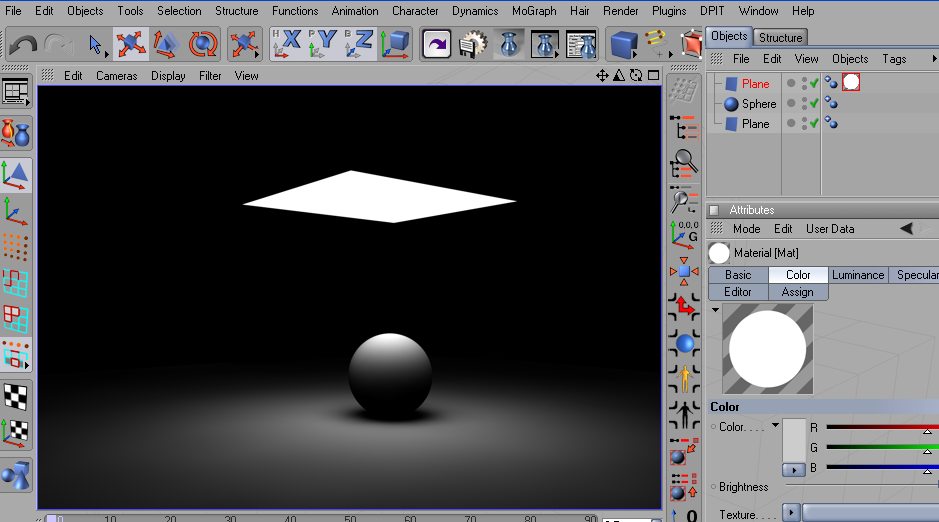
Task: Open User Data menu
Action: [829, 229]
